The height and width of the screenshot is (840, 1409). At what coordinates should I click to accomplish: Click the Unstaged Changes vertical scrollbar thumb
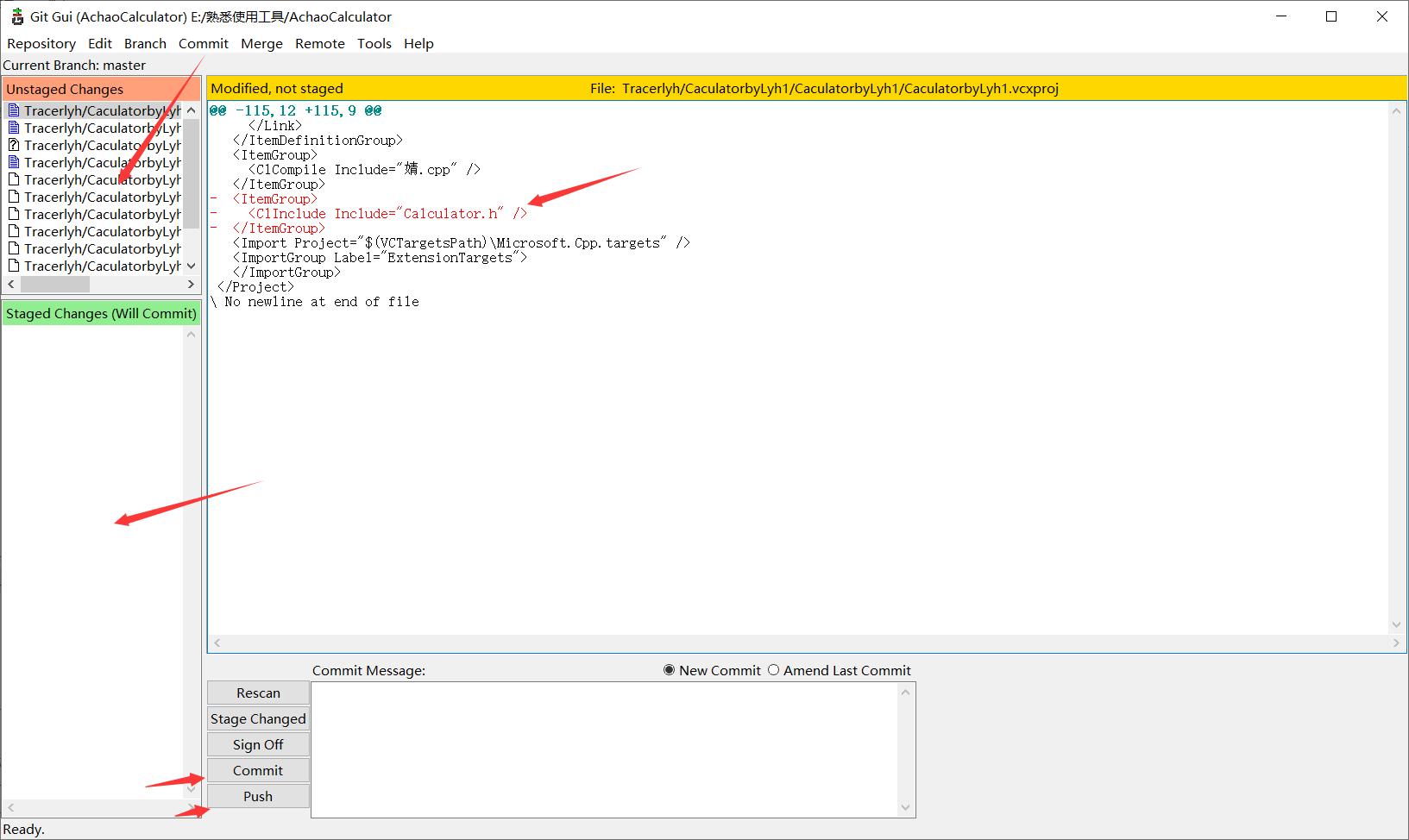click(x=191, y=173)
